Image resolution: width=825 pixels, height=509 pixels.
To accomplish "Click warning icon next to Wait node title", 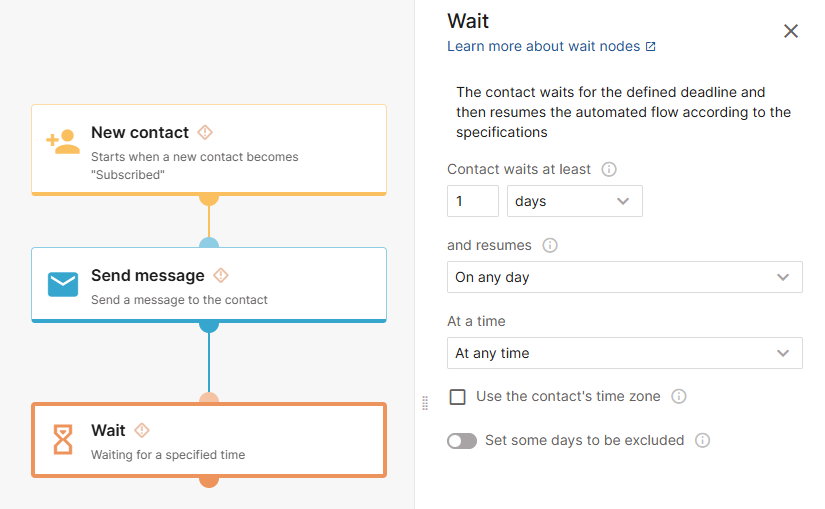I will pos(142,430).
